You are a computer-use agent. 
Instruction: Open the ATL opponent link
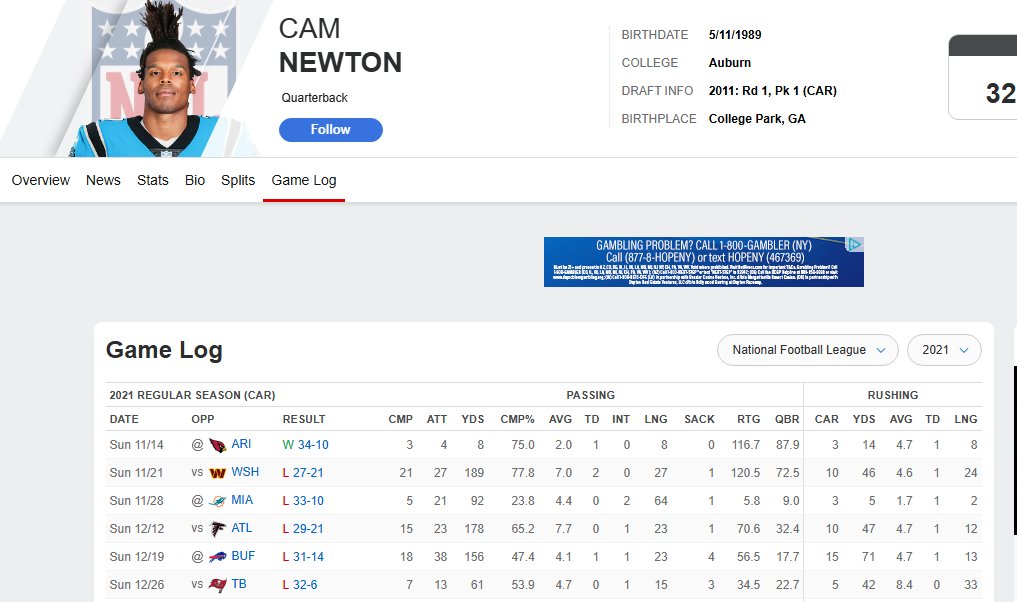pyautogui.click(x=241, y=528)
